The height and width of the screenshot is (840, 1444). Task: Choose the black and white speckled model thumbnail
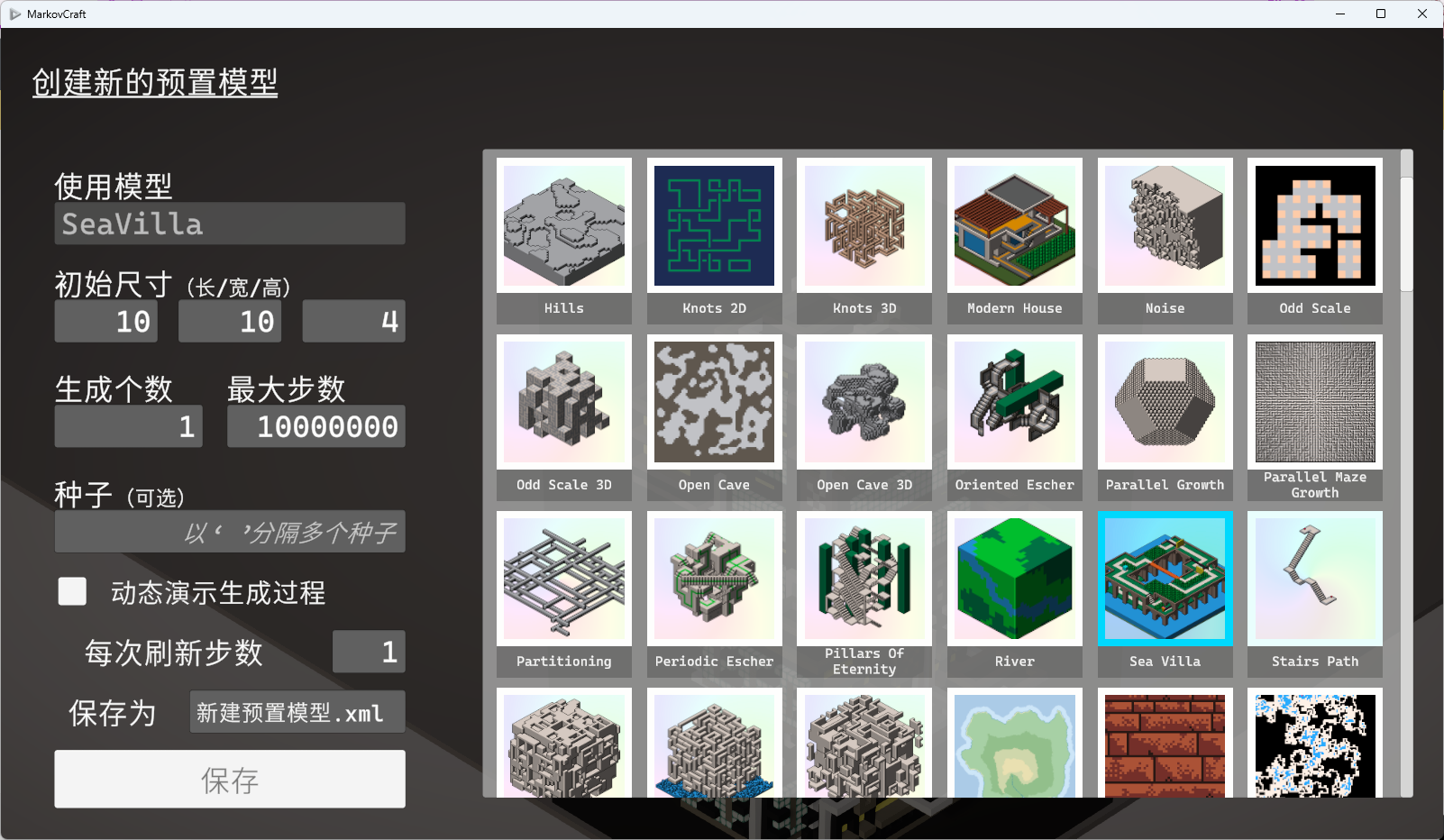[x=1315, y=743]
